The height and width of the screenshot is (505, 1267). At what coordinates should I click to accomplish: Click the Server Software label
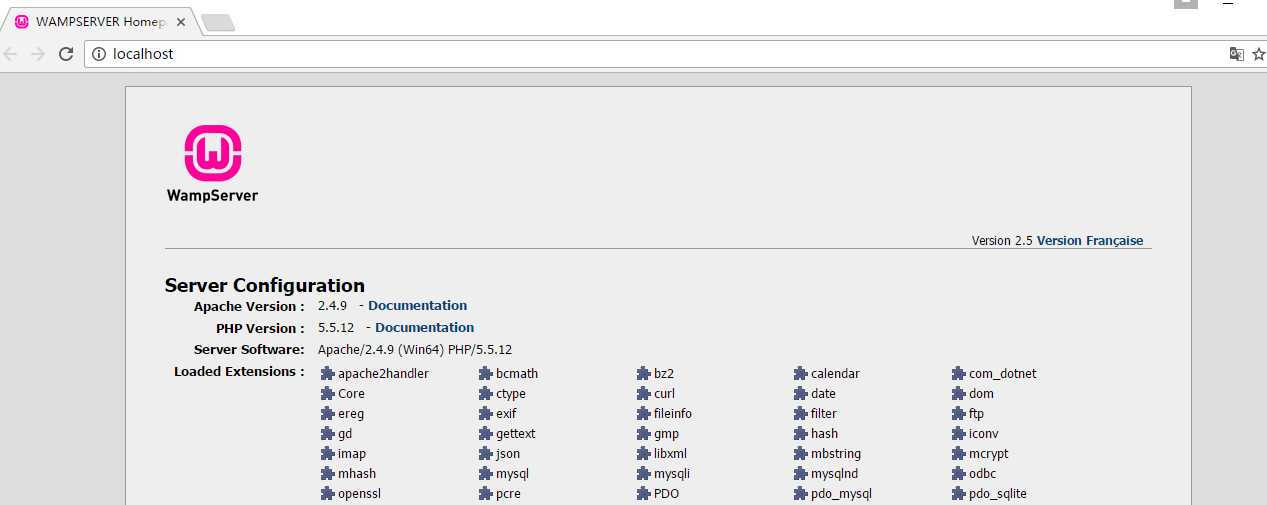[249, 350]
